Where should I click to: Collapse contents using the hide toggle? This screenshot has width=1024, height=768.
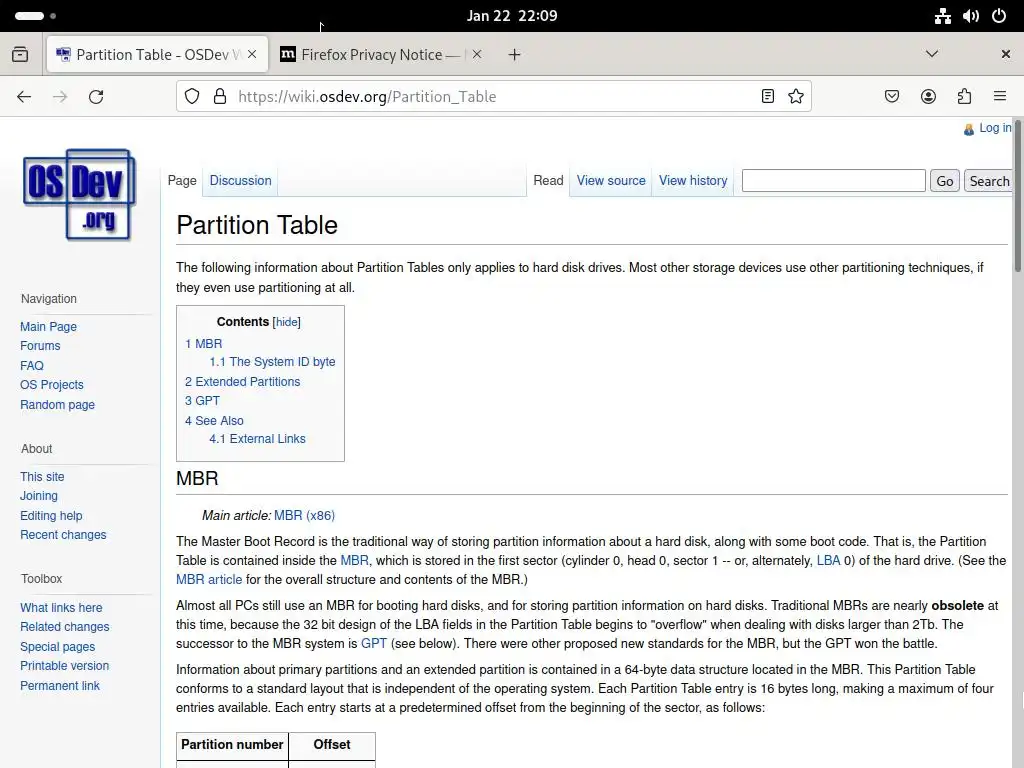point(287,322)
